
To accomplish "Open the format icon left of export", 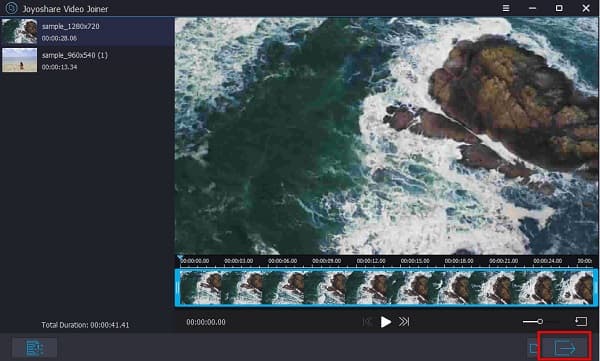I will coord(534,348).
